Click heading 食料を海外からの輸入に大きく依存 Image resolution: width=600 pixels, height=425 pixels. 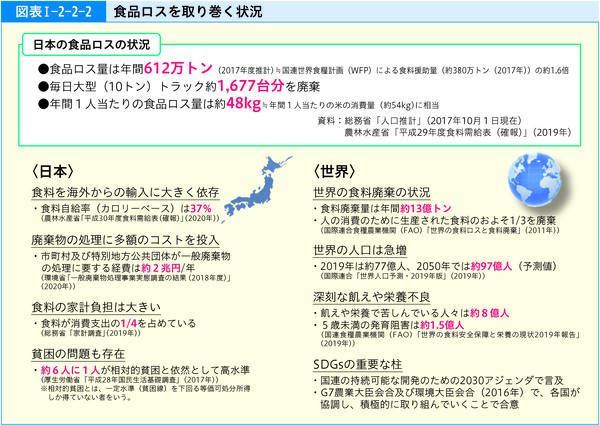tap(126, 192)
